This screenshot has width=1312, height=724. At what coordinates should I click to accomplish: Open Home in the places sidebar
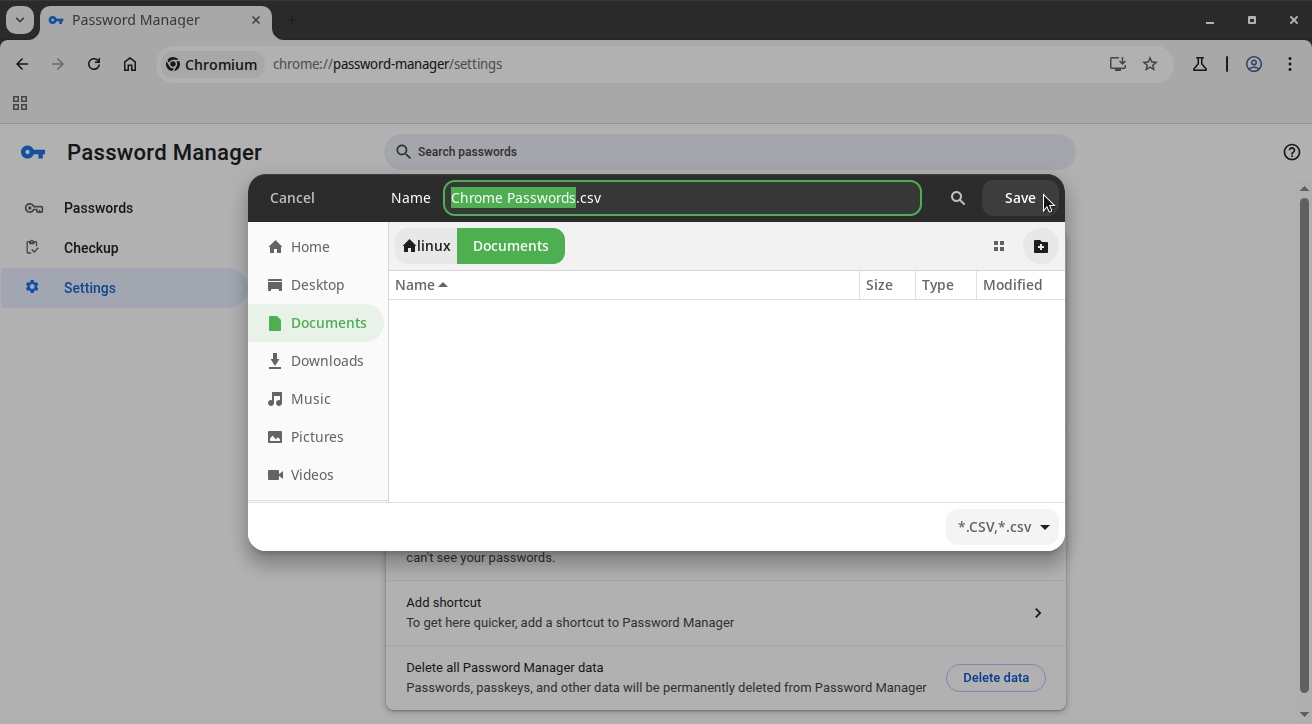pyautogui.click(x=316, y=247)
